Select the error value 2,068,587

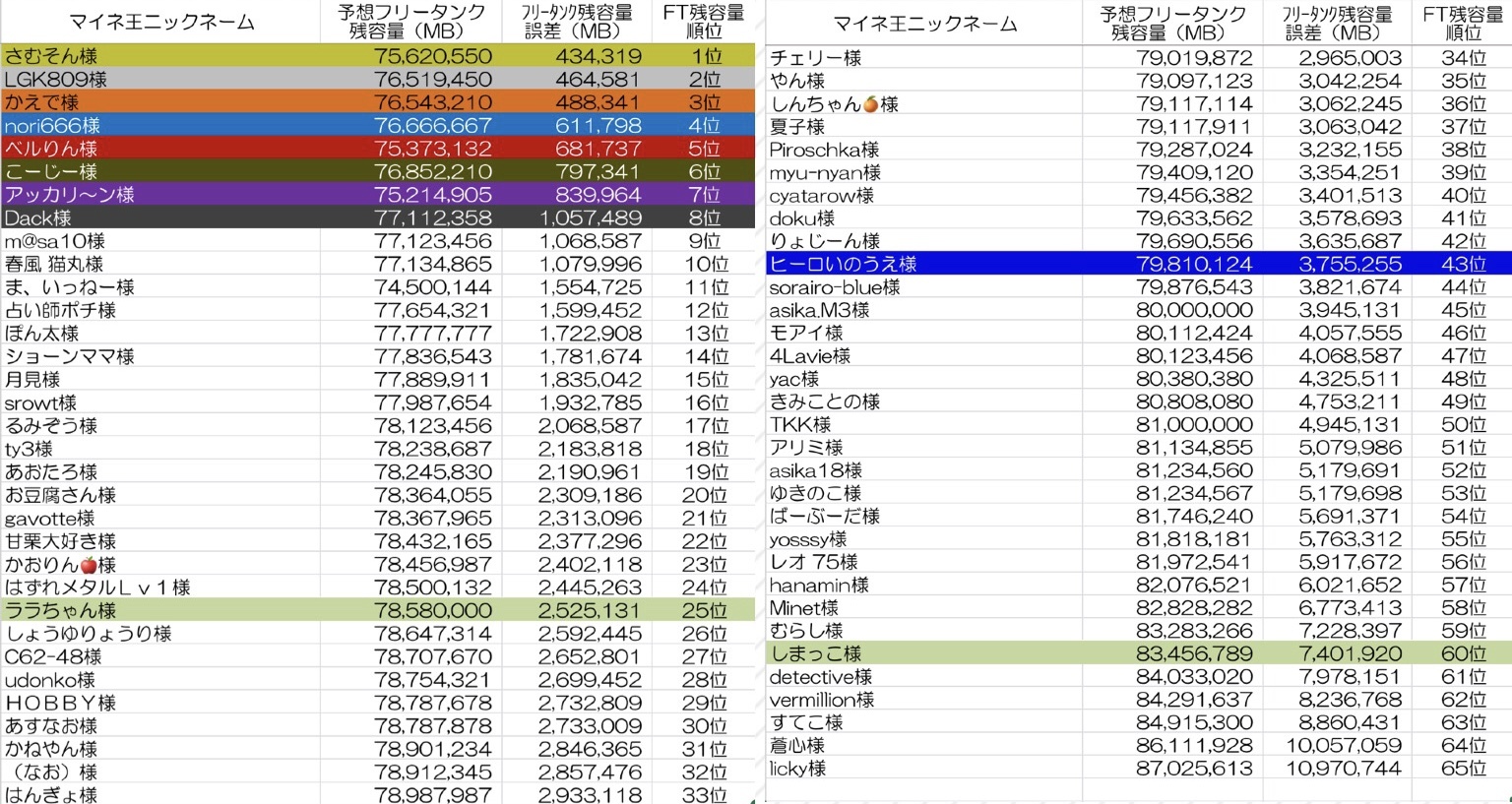click(x=590, y=426)
